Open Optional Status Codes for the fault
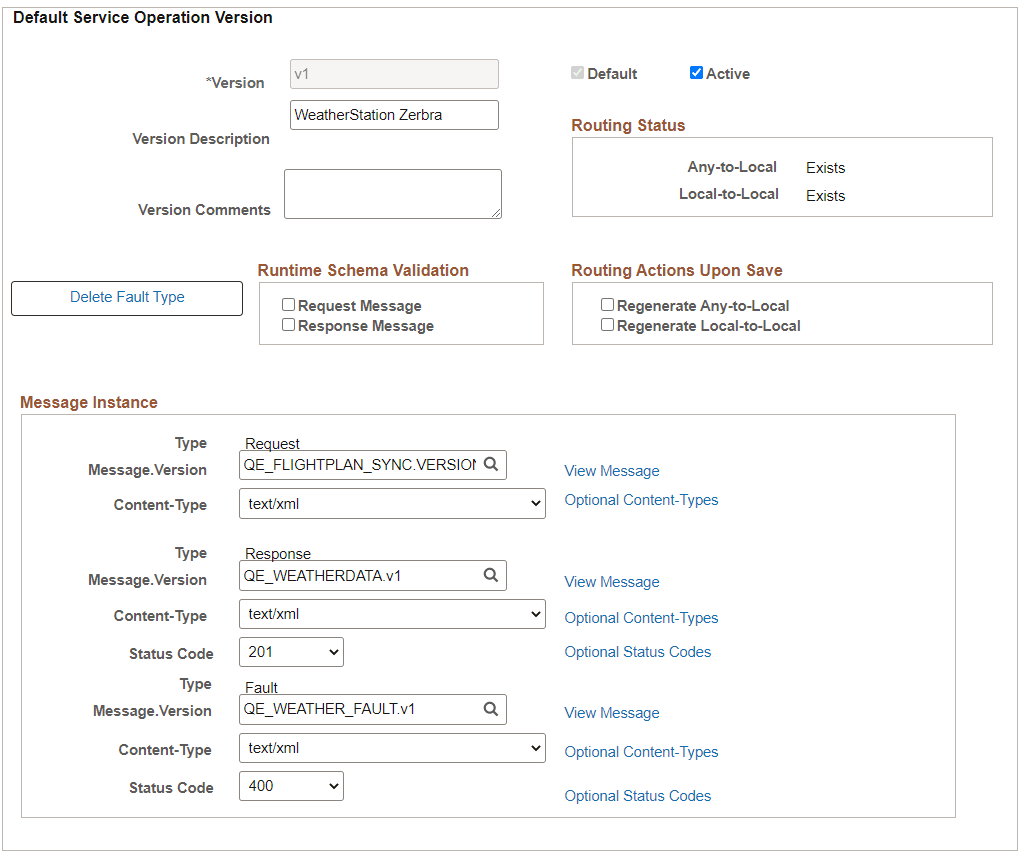This screenshot has height=857, width=1024. point(637,795)
